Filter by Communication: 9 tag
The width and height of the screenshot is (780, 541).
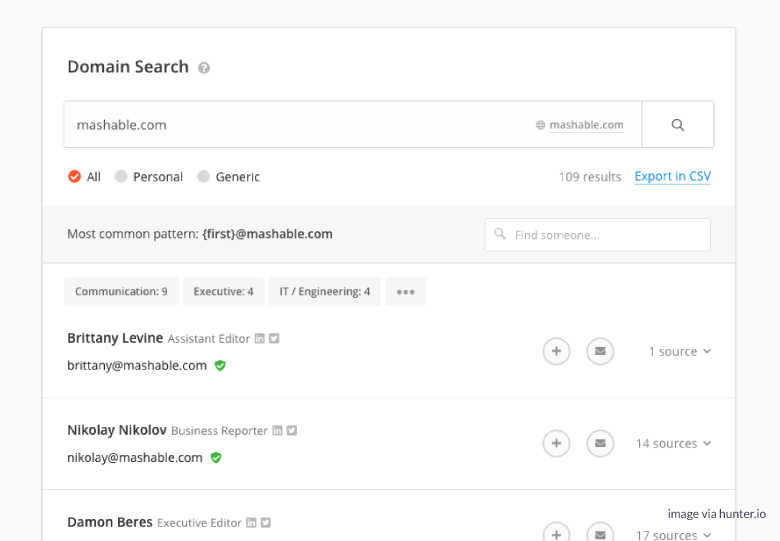[121, 291]
